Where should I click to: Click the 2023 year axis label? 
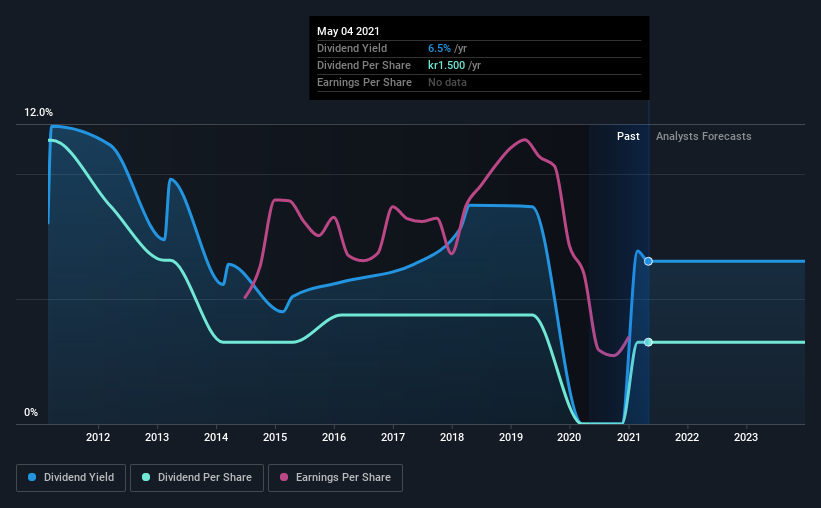tap(746, 437)
